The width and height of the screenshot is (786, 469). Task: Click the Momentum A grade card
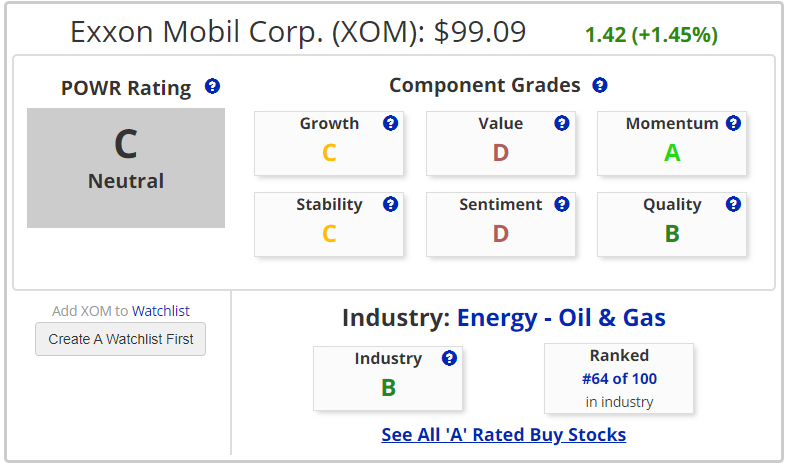pyautogui.click(x=672, y=144)
